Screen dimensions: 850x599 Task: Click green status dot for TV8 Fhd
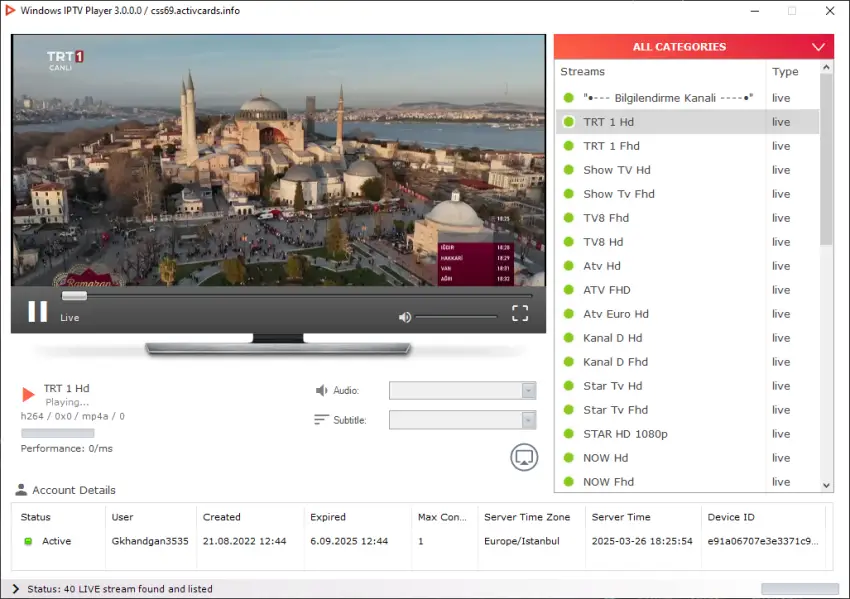(569, 218)
